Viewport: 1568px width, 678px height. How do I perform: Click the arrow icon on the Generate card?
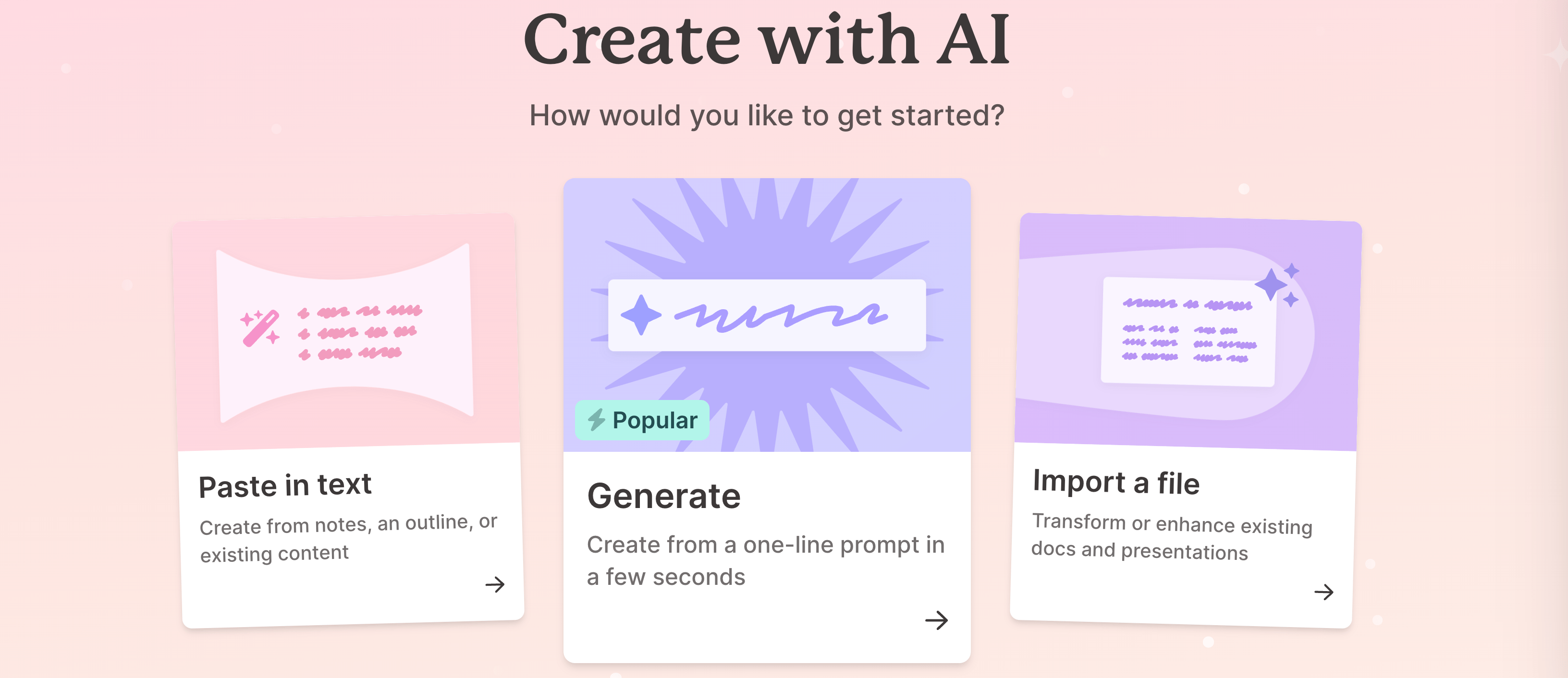(x=937, y=621)
